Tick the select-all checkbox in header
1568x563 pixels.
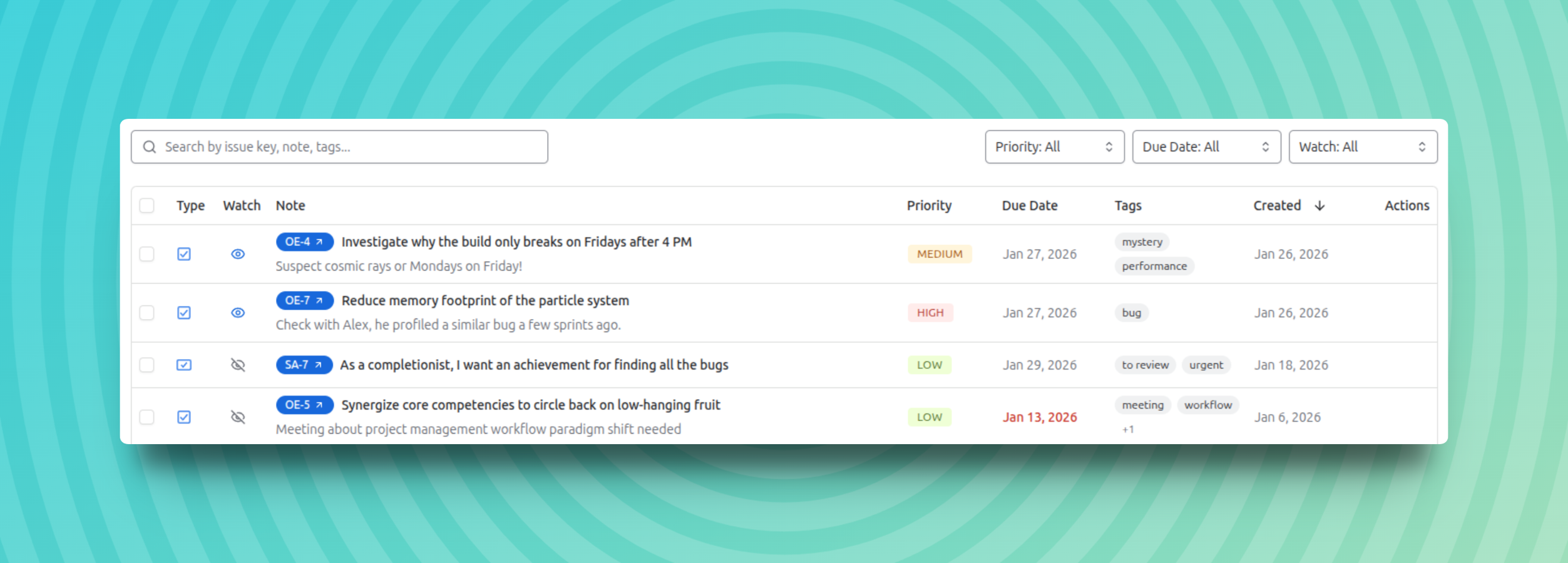click(147, 206)
